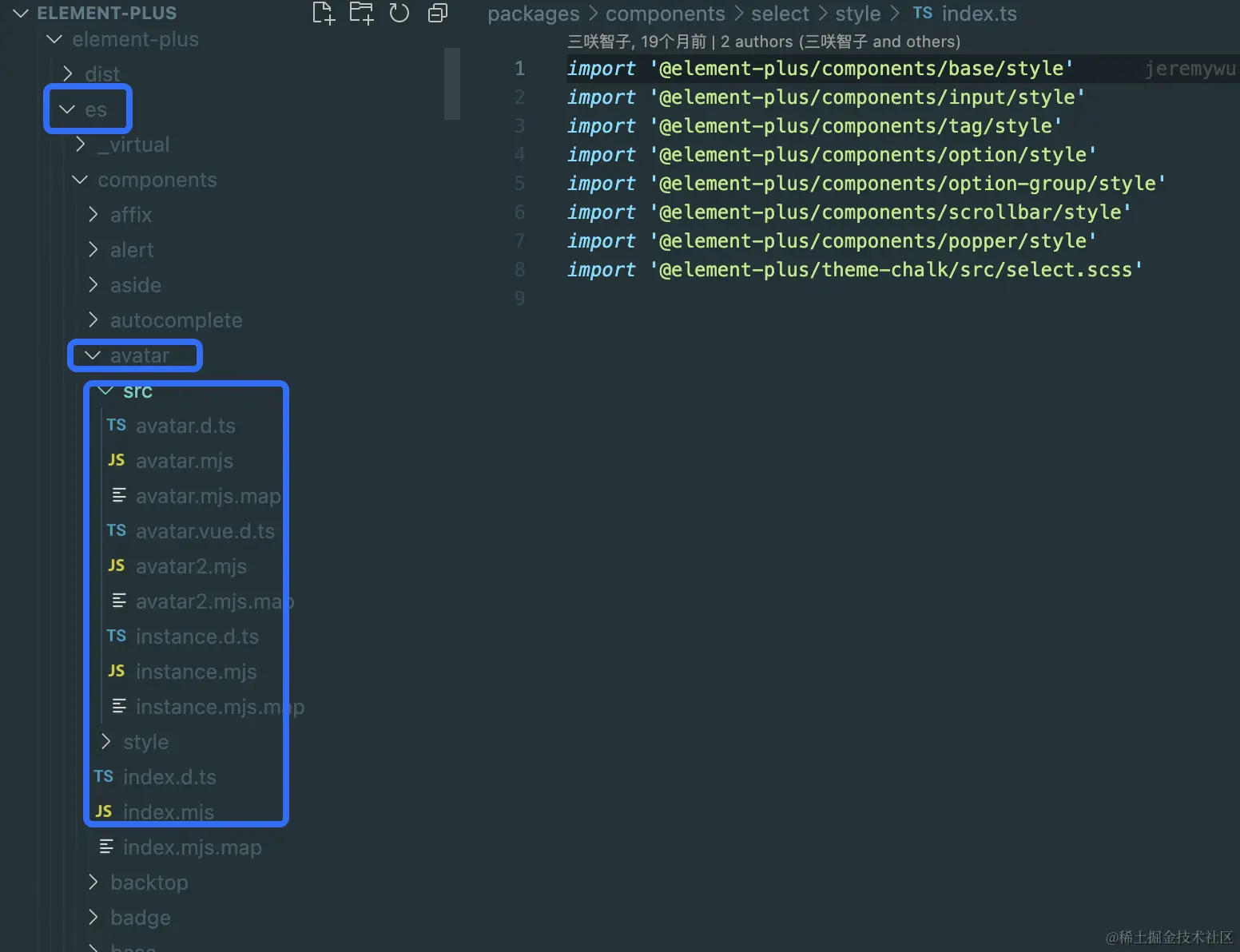The height and width of the screenshot is (952, 1240).
Task: Collapse the element-plus root folder chevron
Action: 54,38
